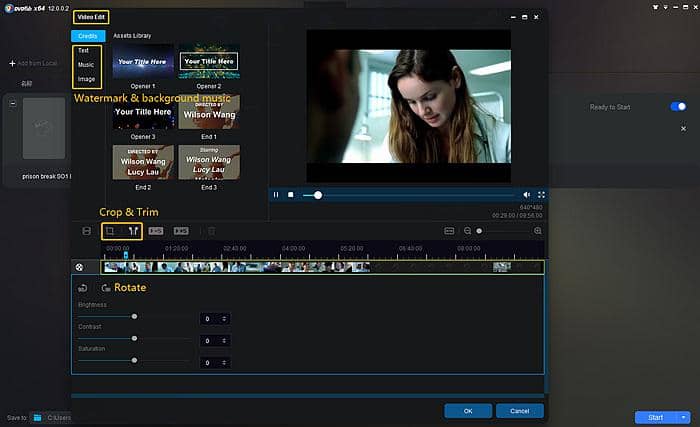
Task: Enter fullscreen preview mode
Action: [541, 195]
